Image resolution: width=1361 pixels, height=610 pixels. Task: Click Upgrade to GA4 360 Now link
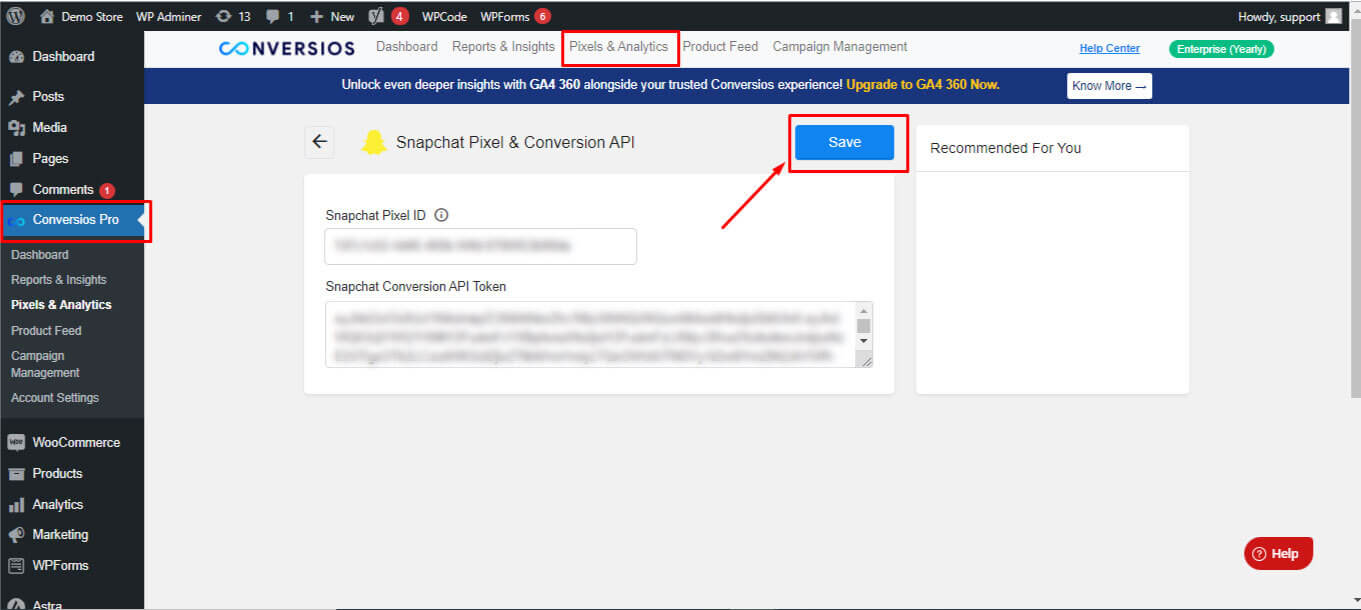(922, 85)
